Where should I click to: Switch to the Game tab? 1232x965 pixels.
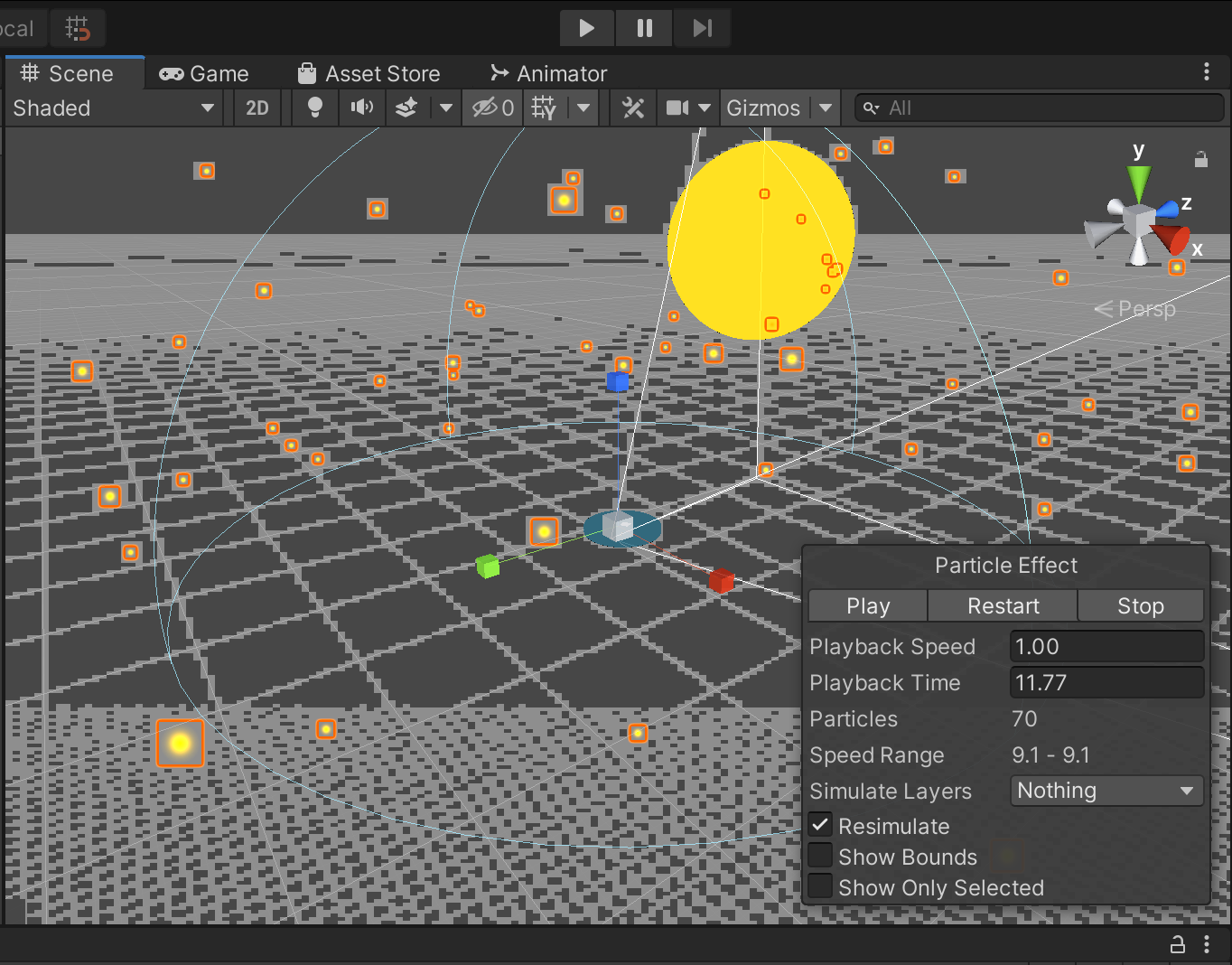[204, 74]
